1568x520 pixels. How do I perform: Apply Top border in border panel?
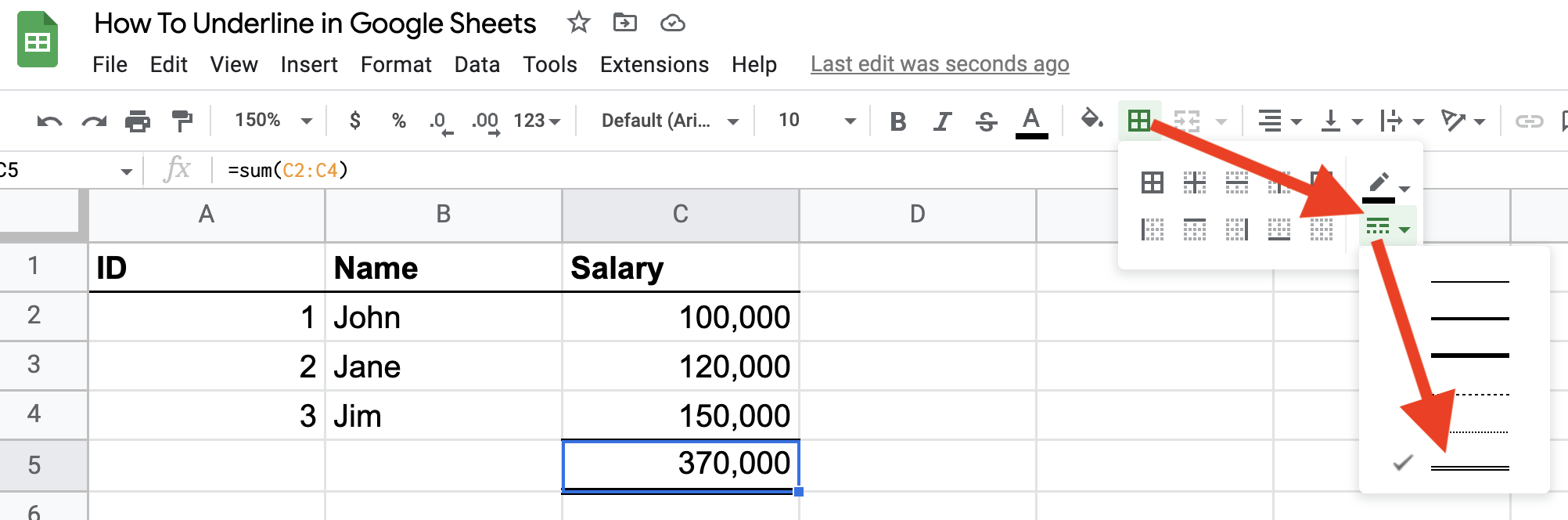1195,229
